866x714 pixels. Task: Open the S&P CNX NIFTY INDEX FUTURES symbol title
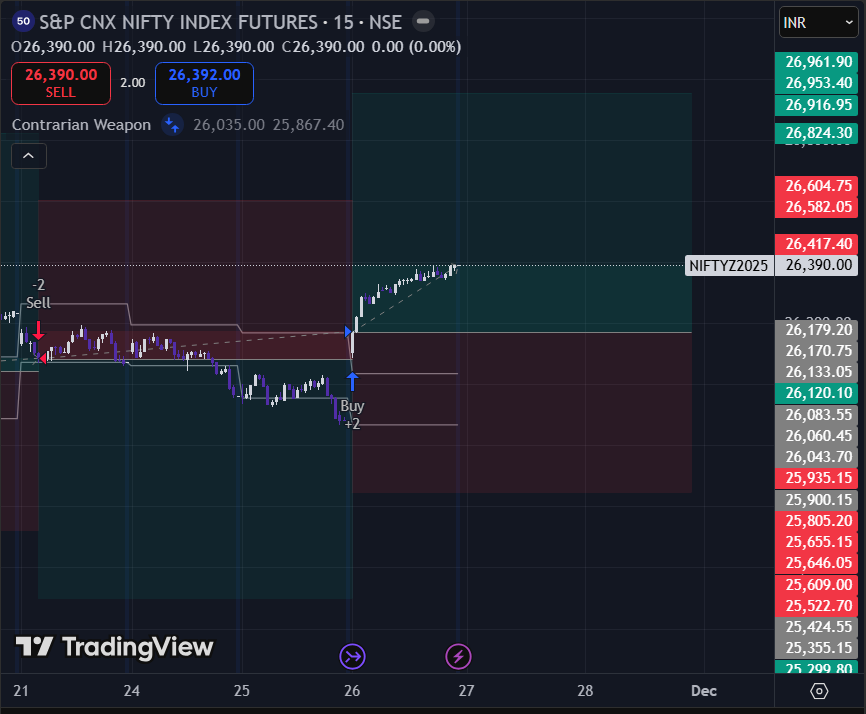coord(220,23)
